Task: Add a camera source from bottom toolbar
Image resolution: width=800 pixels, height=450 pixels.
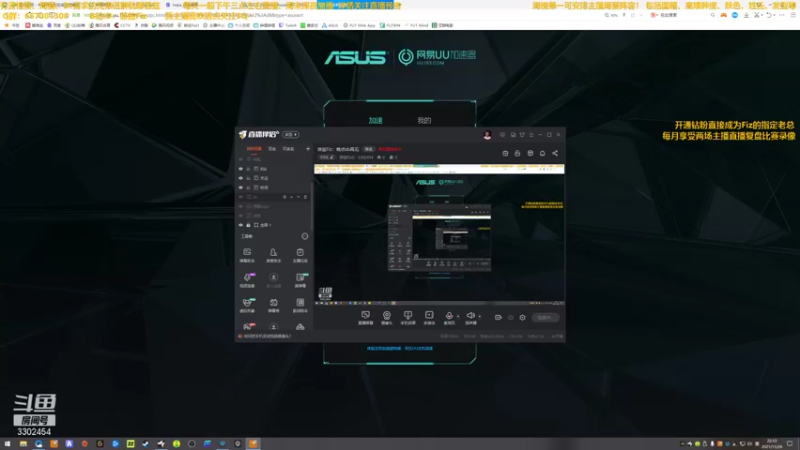Action: (x=387, y=317)
